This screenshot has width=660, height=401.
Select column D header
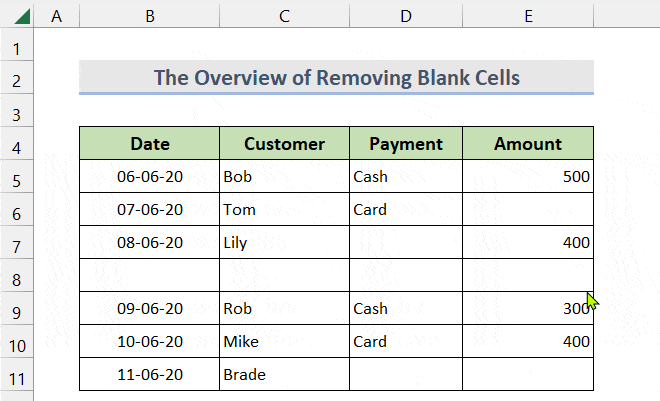(405, 16)
